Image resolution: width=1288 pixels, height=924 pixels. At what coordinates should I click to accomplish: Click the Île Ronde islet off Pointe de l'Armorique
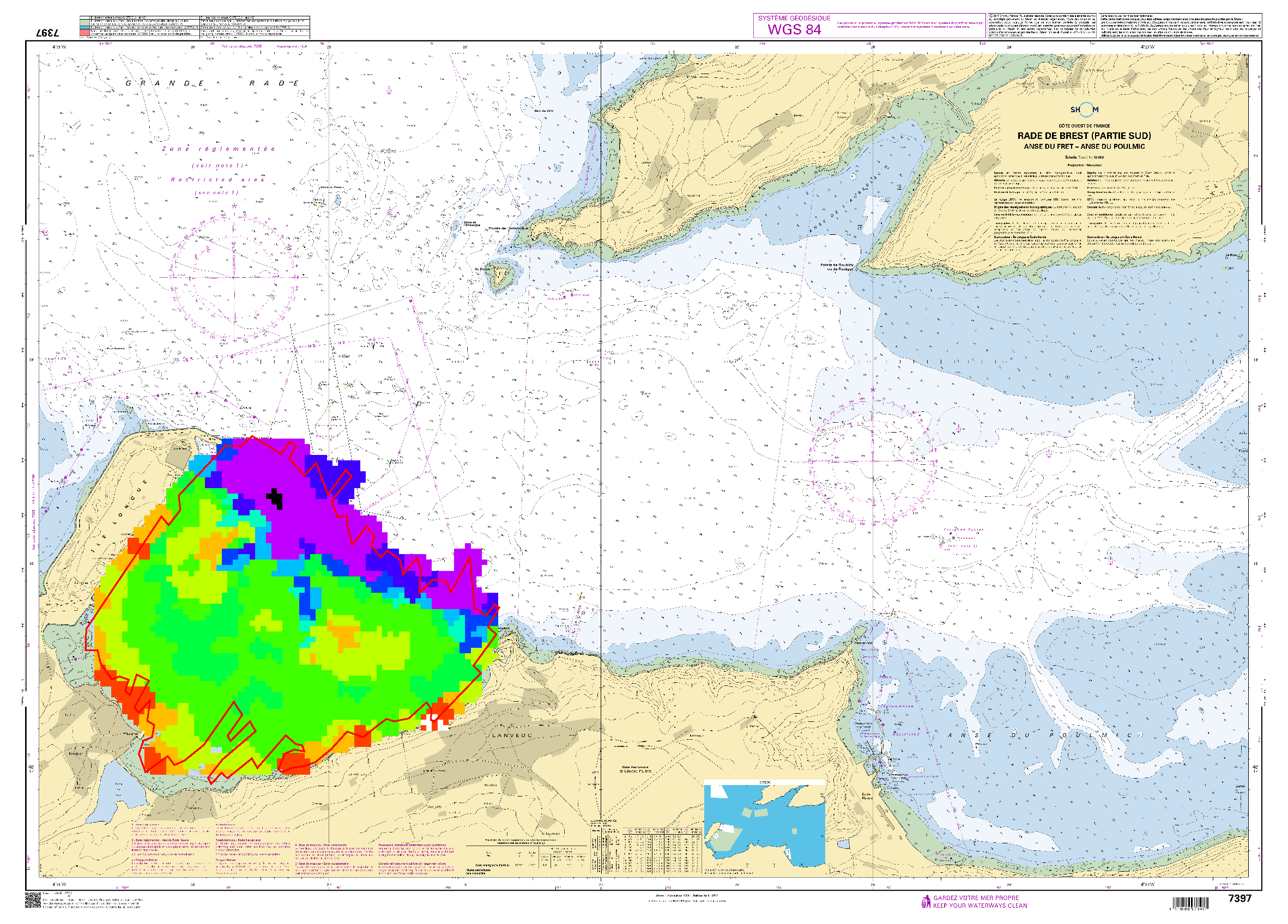pyautogui.click(x=500, y=275)
